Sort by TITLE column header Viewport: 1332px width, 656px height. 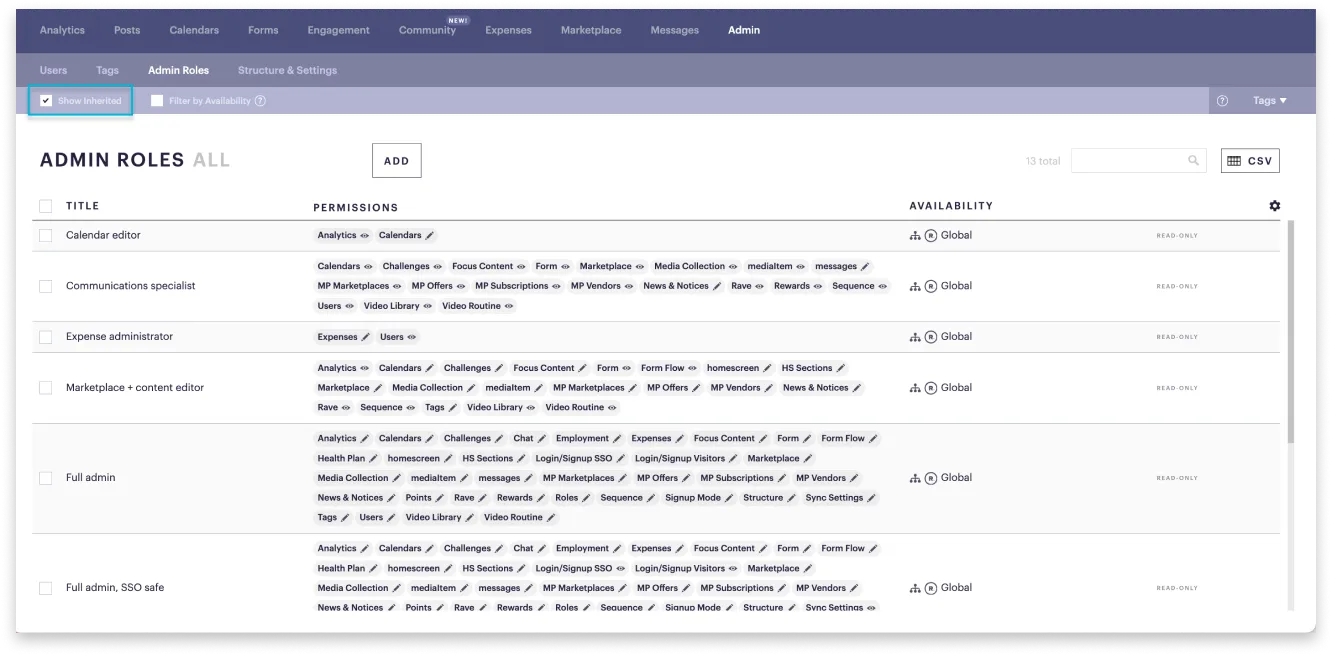pos(83,206)
